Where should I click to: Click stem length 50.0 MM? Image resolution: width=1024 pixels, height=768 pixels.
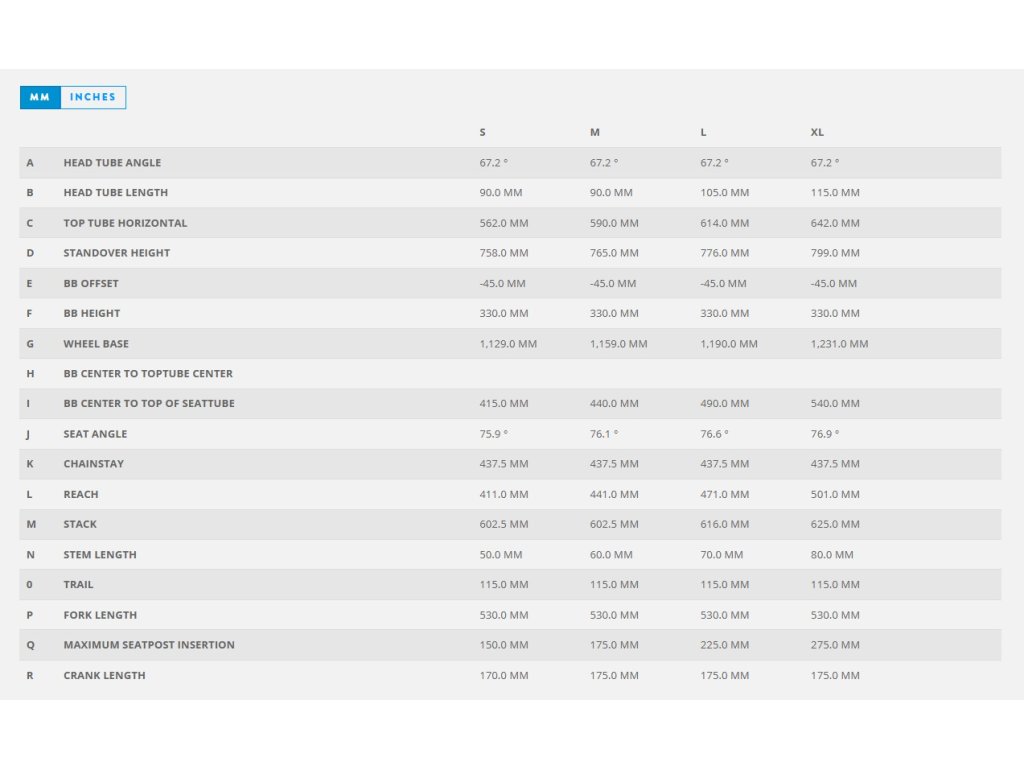pyautogui.click(x=500, y=554)
